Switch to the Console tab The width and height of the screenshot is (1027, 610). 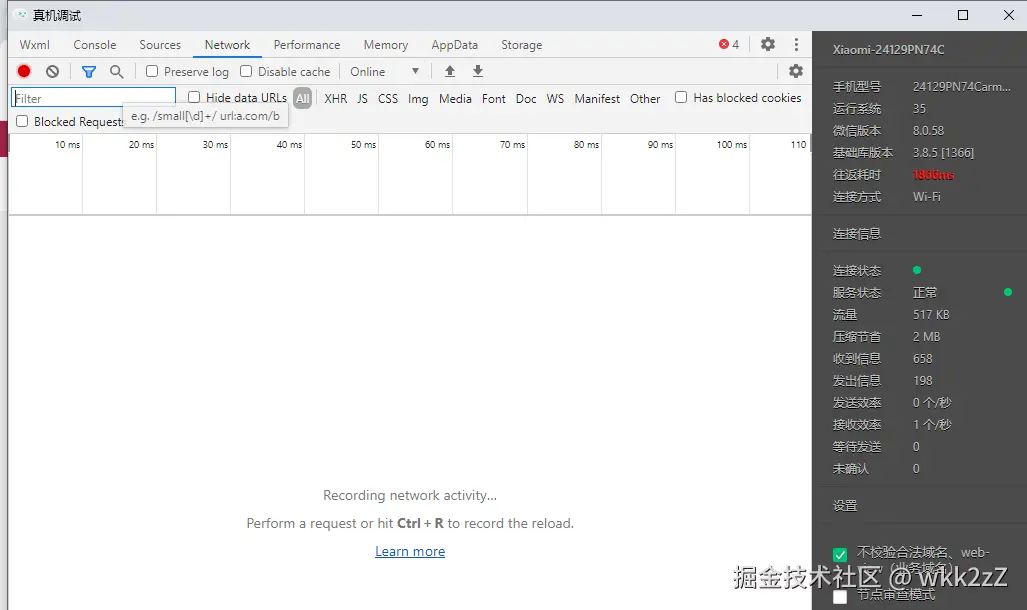point(95,45)
